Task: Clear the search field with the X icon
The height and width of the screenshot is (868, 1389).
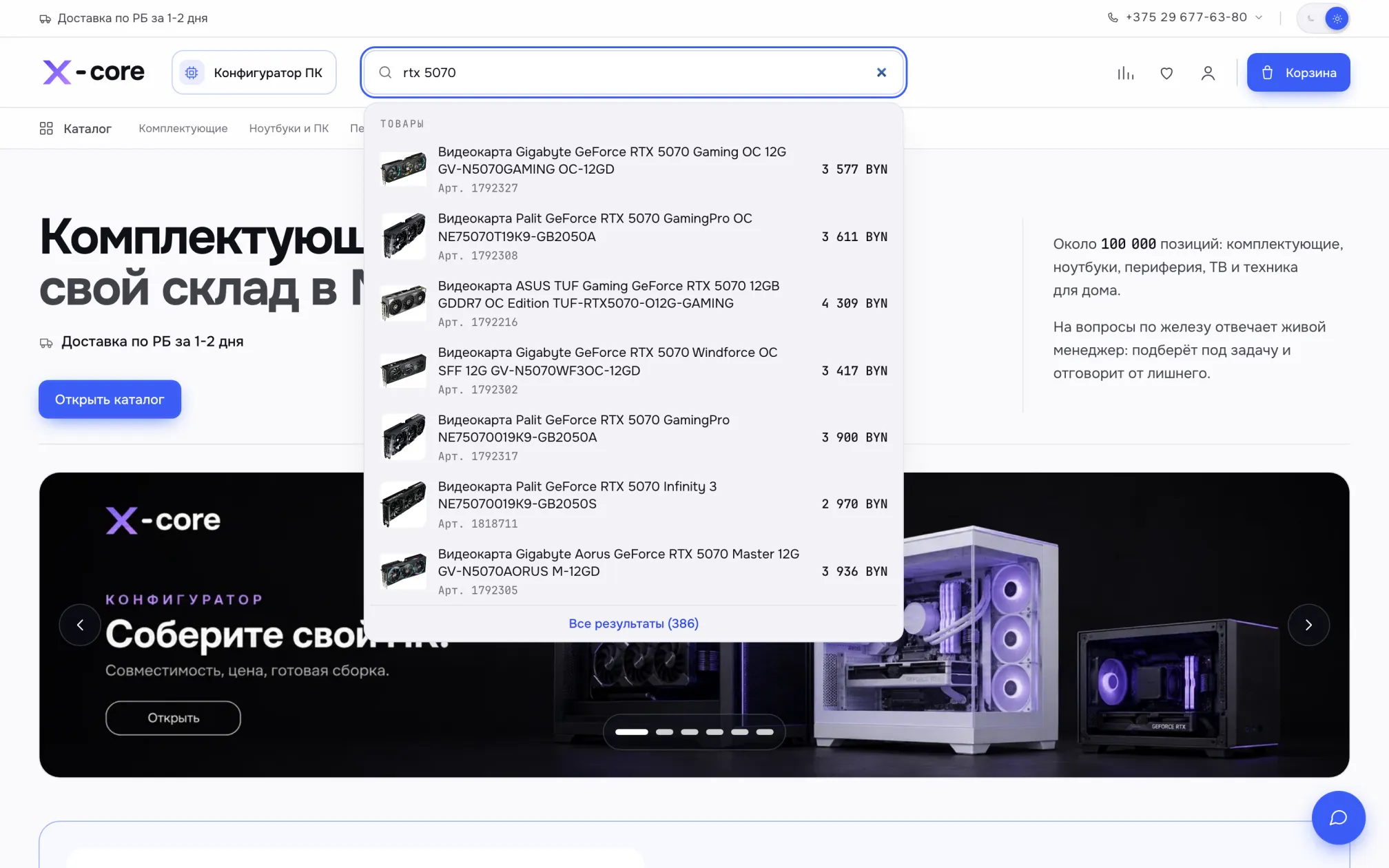Action: tap(881, 72)
